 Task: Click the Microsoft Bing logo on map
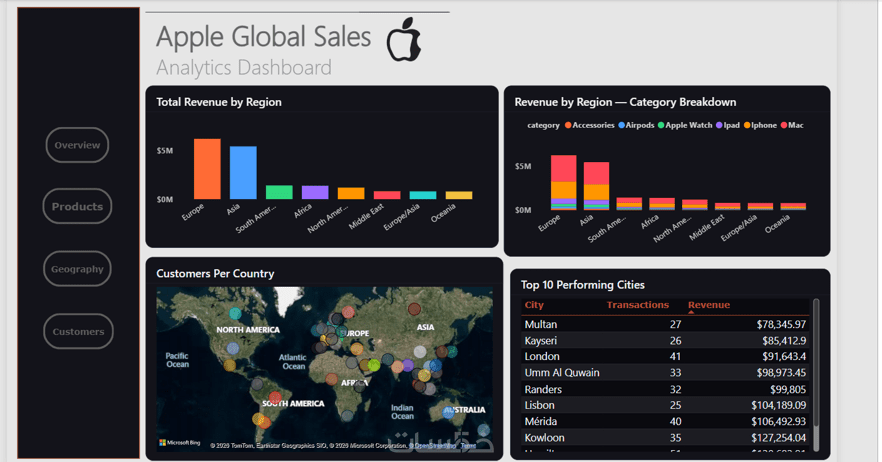(x=179, y=443)
